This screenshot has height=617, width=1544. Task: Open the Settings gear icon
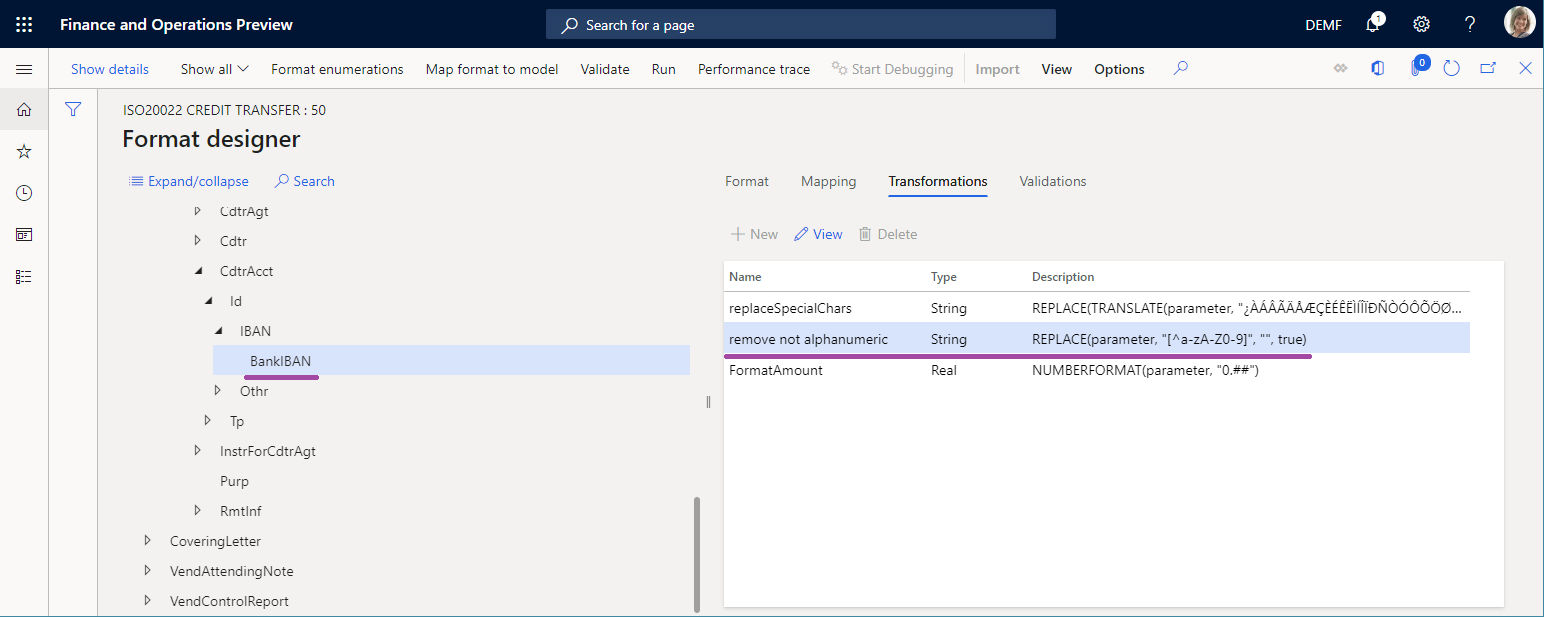pos(1421,23)
